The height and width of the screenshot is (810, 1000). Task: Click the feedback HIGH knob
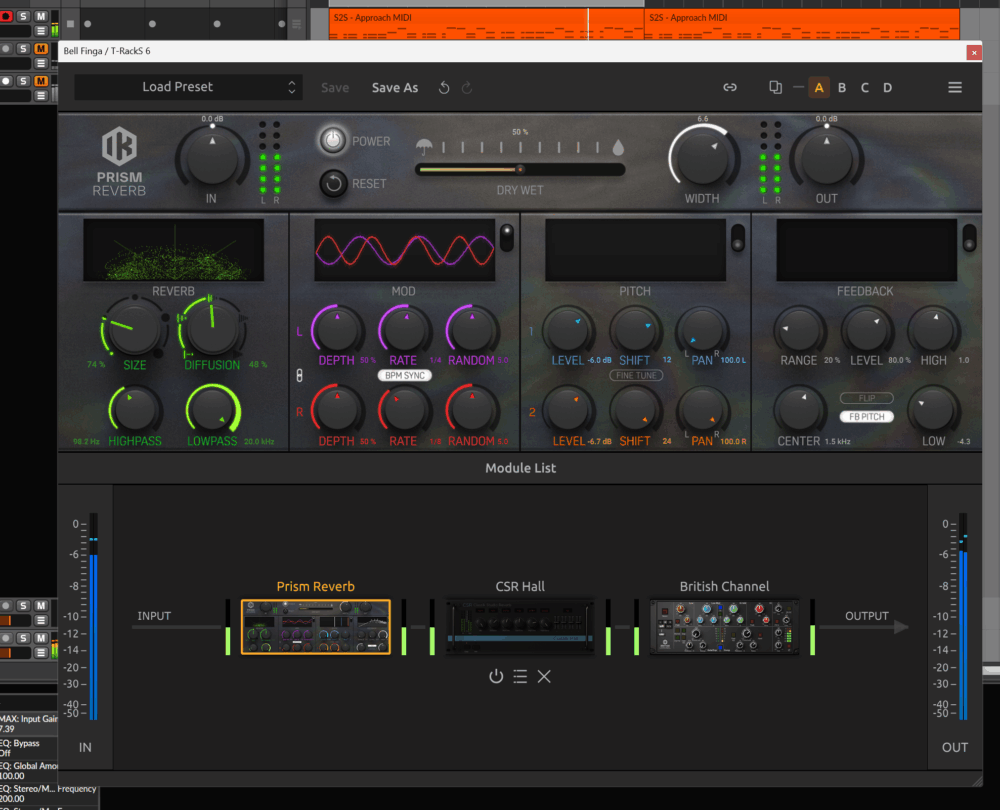934,330
